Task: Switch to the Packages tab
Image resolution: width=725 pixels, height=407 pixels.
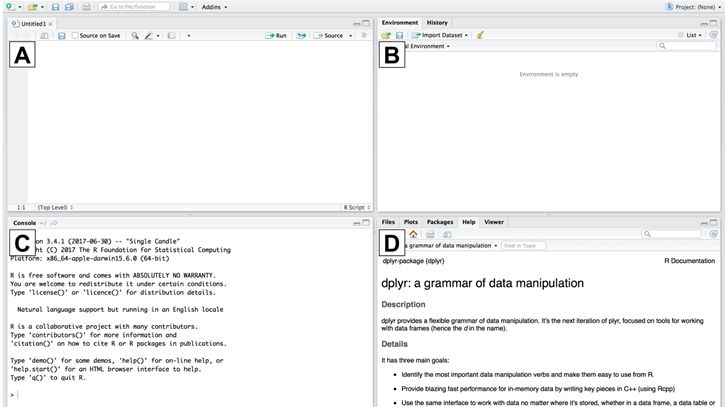Action: [x=440, y=222]
